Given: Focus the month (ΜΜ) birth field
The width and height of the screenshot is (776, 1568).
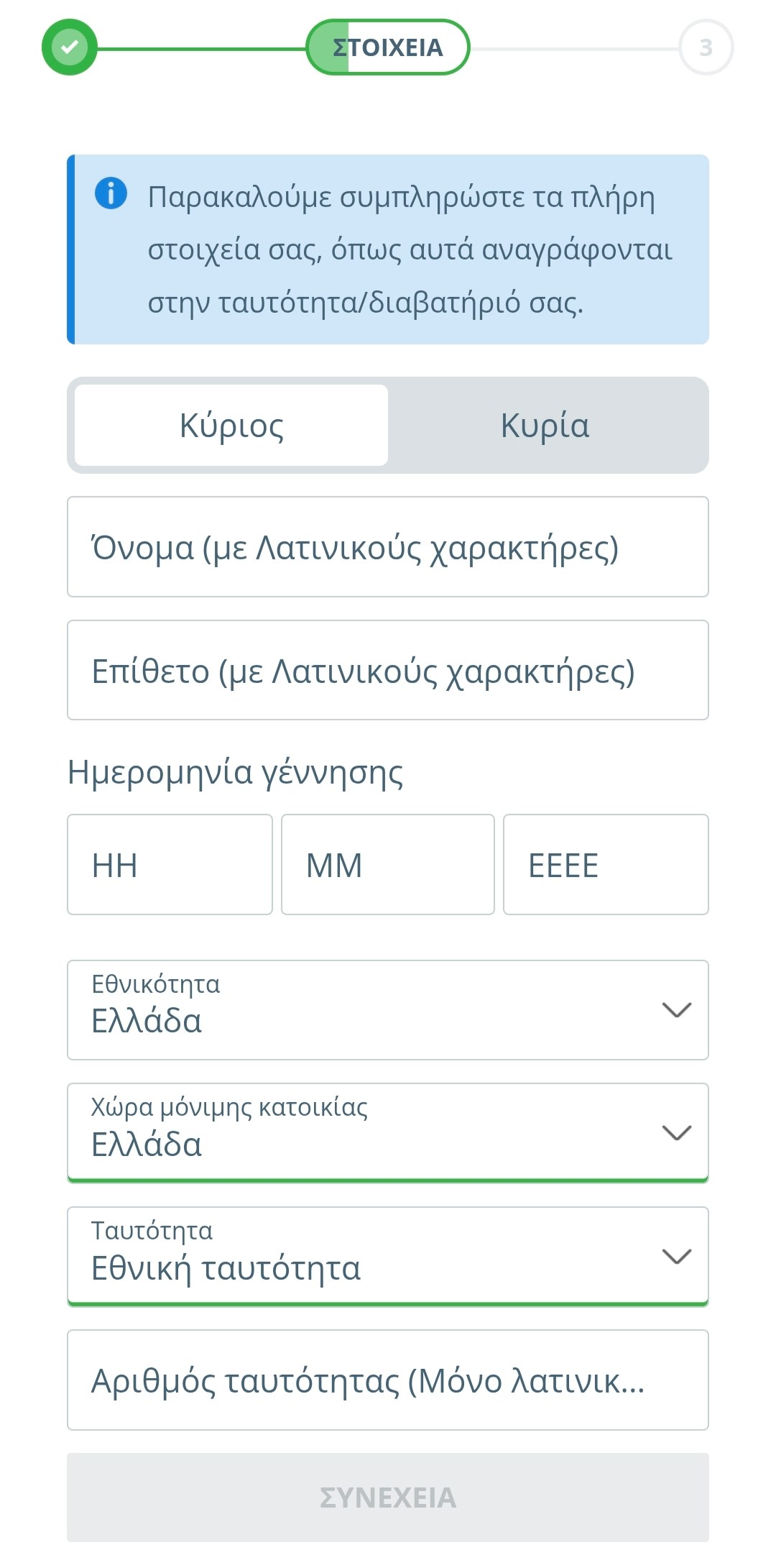Looking at the screenshot, I should tap(388, 864).
